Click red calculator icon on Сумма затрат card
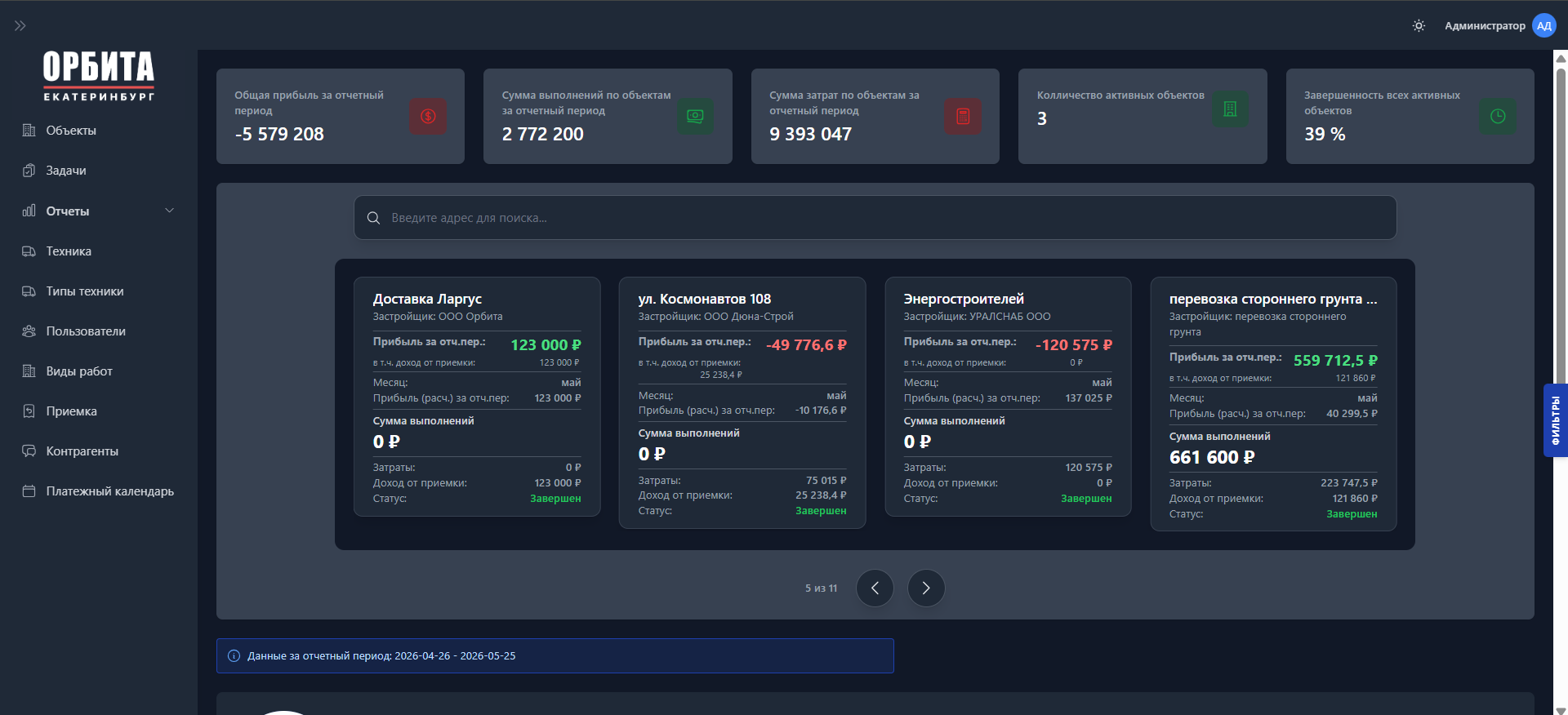The image size is (1568, 715). 963,117
